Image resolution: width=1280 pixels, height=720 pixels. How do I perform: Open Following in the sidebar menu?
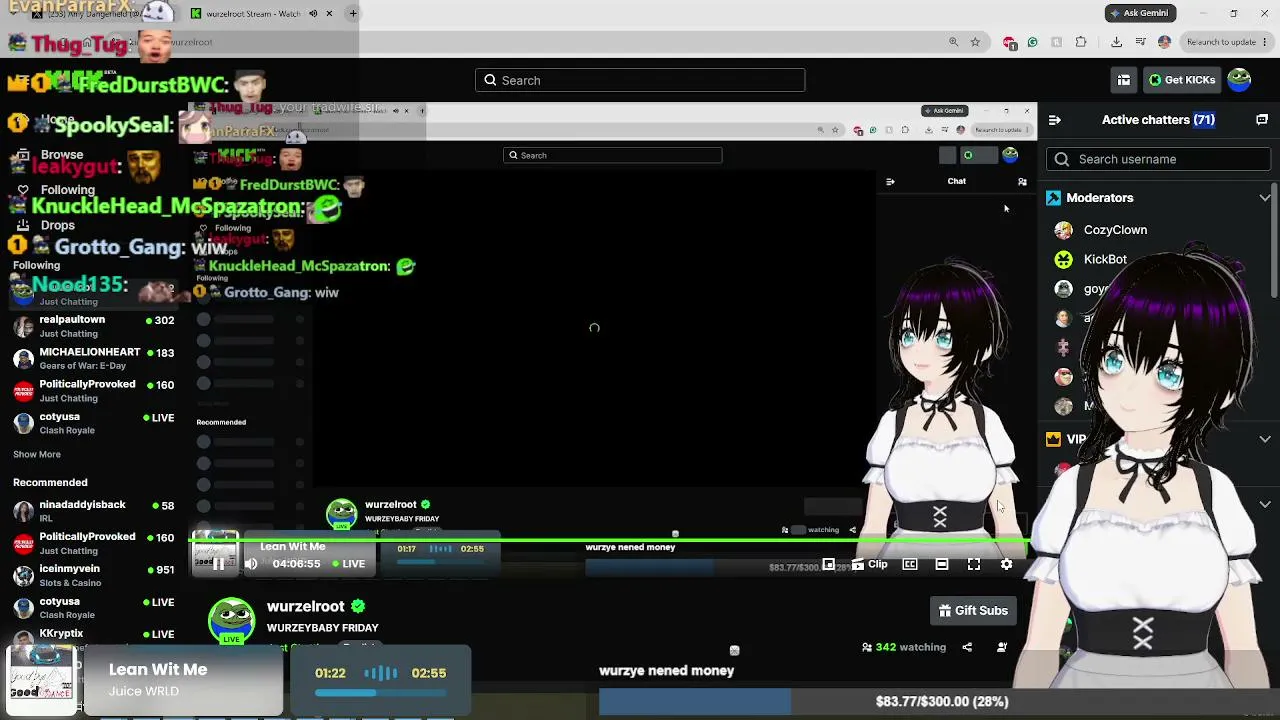click(x=67, y=190)
